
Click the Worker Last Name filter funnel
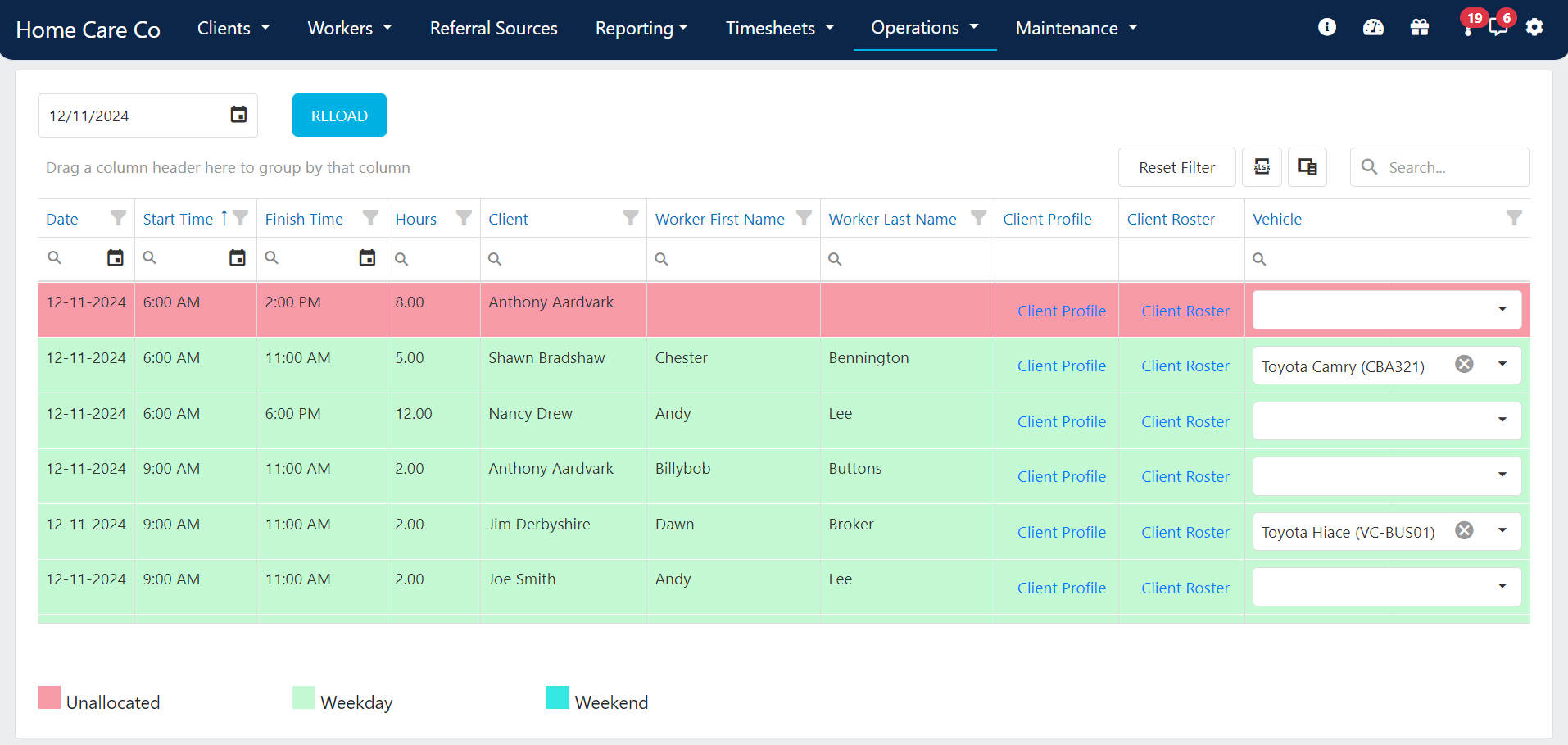click(978, 217)
